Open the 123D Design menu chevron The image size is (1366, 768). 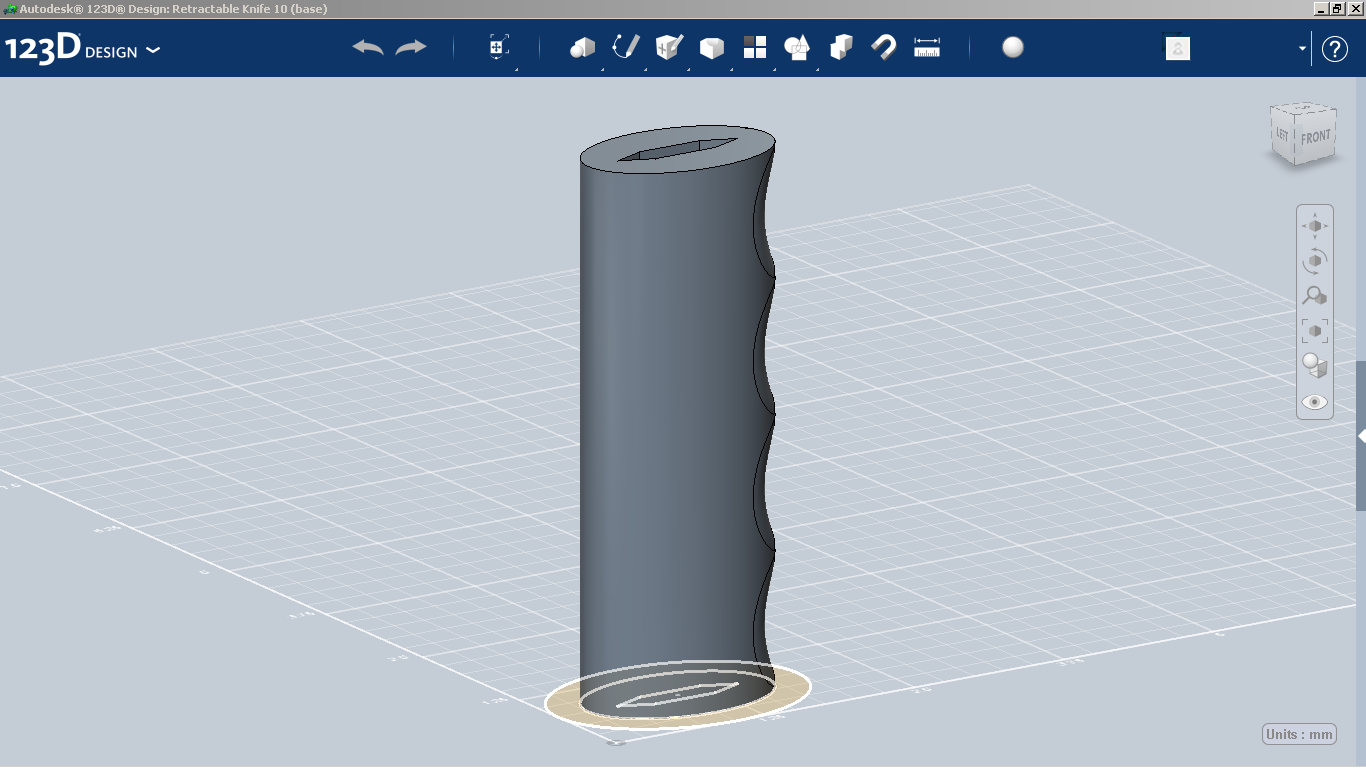153,48
